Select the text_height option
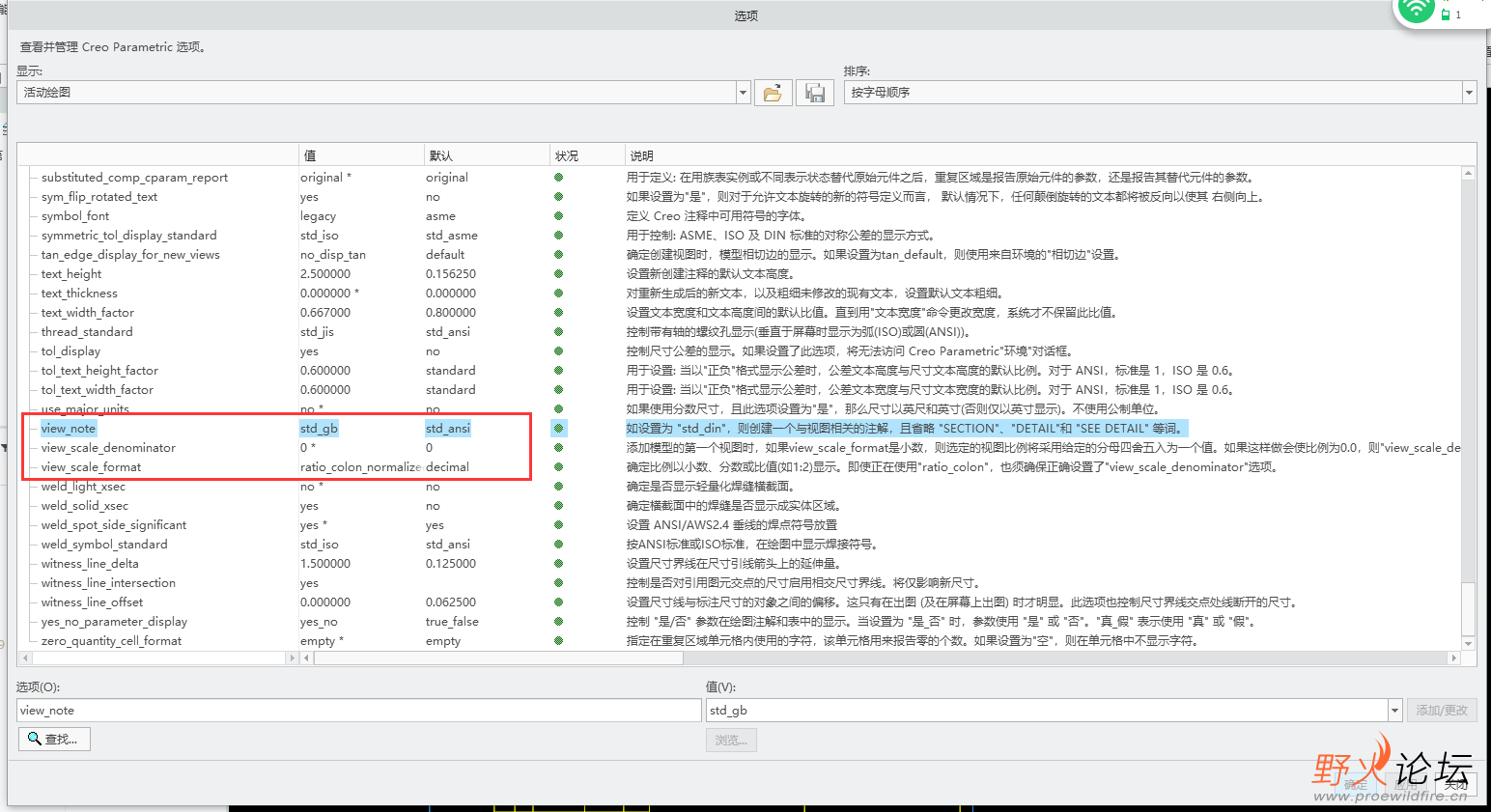This screenshot has height=812, width=1491. point(71,273)
